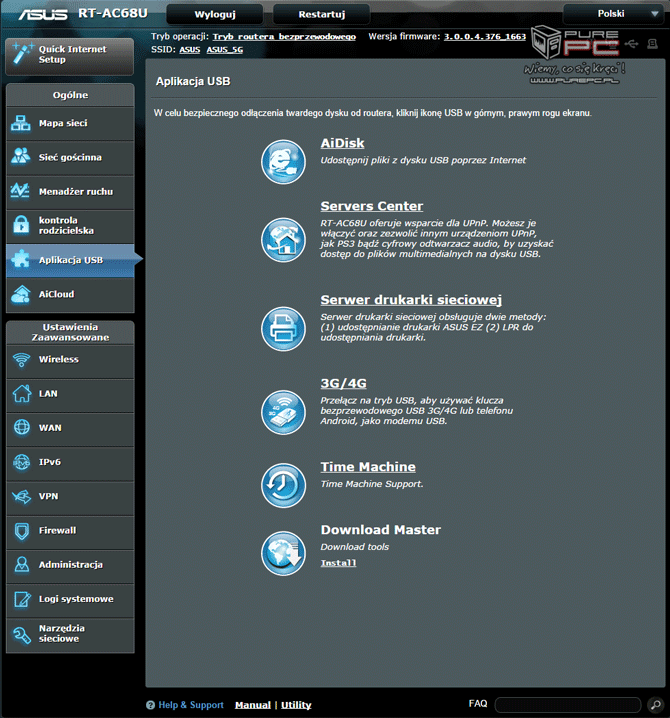Click the ASUS logo
The width and height of the screenshot is (670, 718).
[43, 14]
